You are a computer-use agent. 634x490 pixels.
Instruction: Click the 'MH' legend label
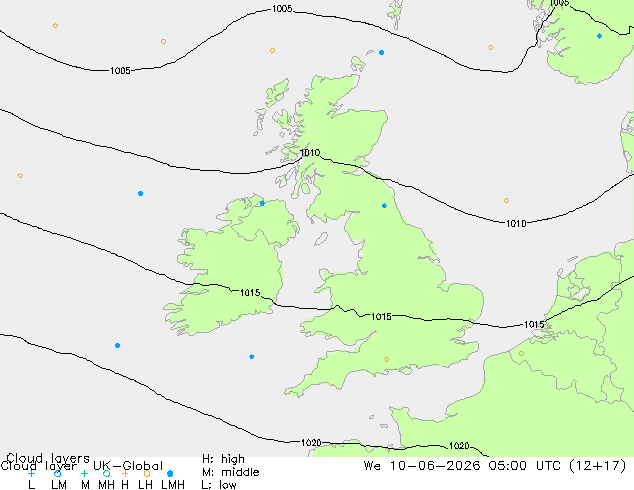(106, 484)
